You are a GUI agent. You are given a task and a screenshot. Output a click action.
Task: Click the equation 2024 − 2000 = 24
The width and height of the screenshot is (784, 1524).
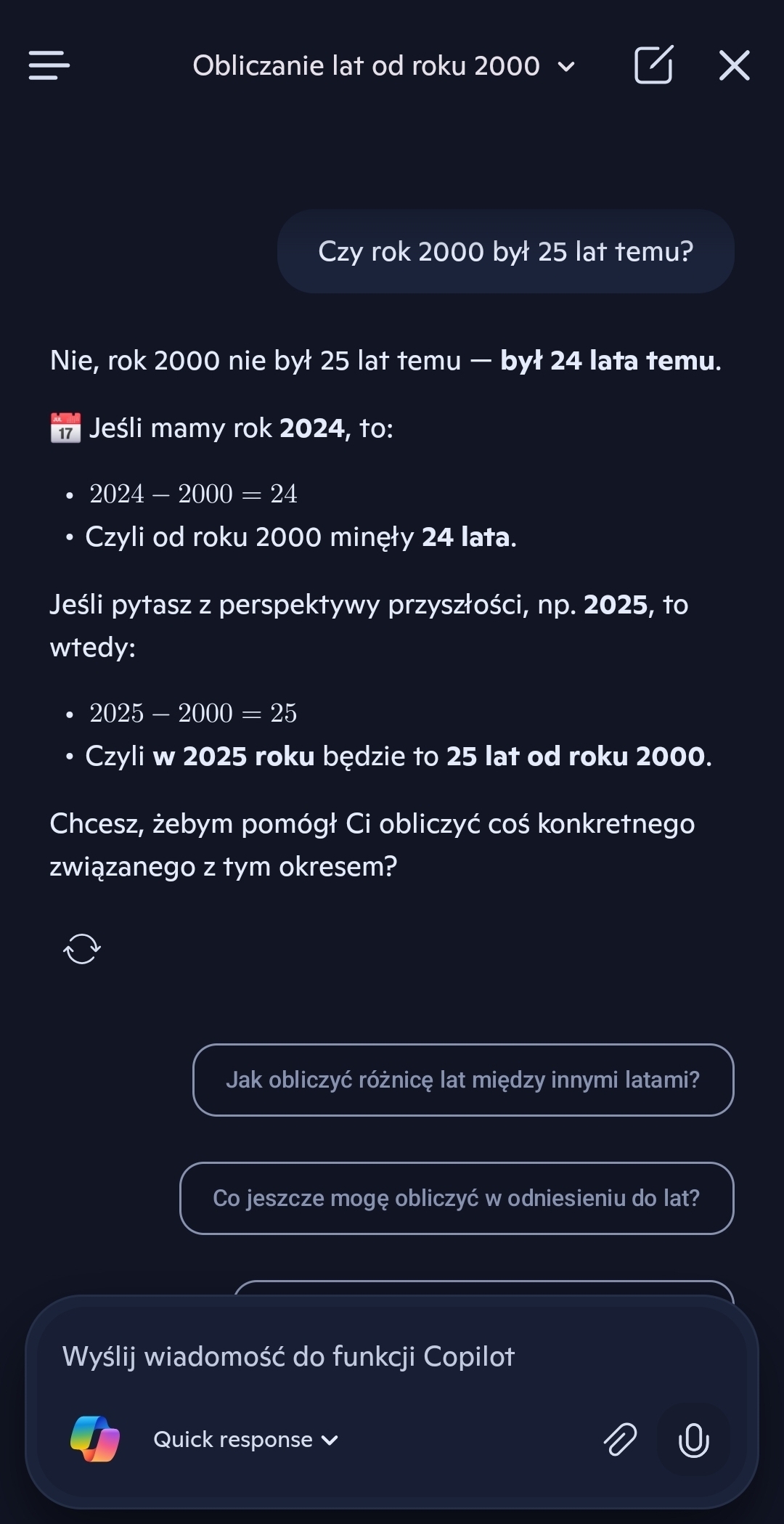193,494
